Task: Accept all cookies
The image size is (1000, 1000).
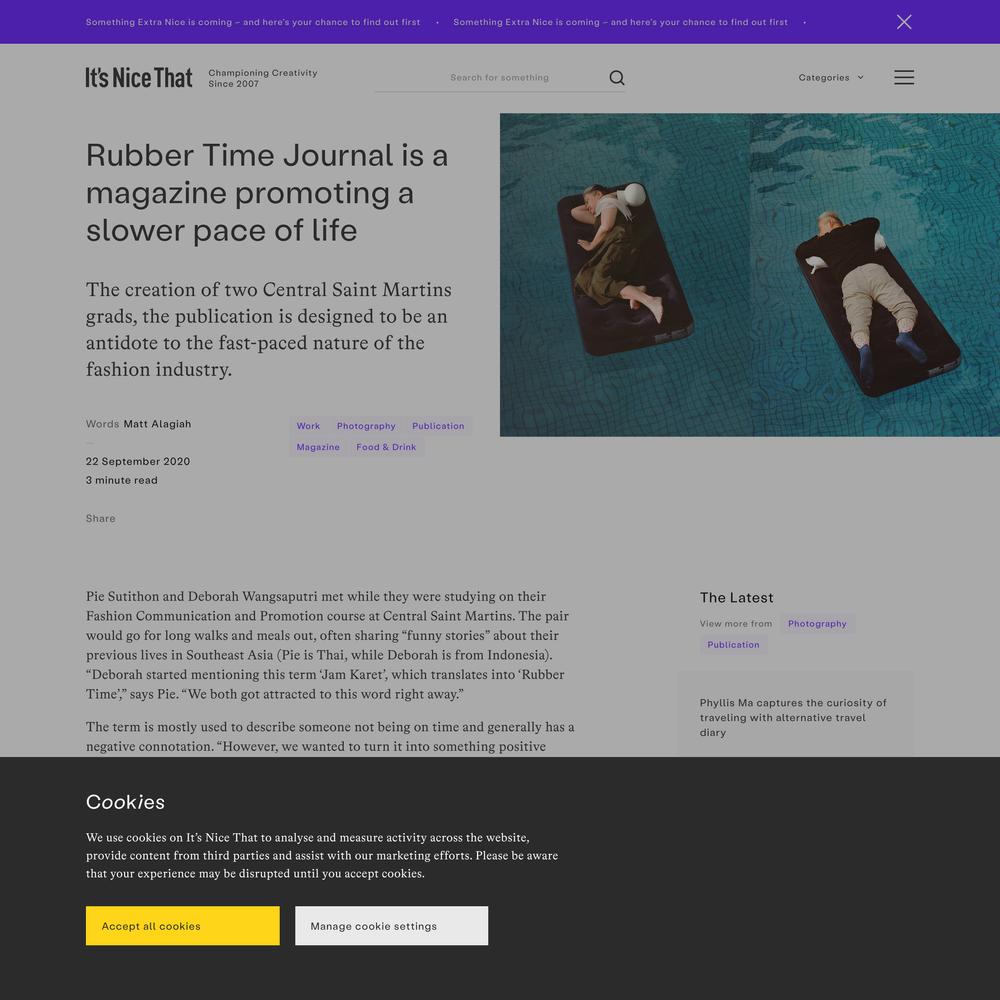Action: [x=182, y=925]
